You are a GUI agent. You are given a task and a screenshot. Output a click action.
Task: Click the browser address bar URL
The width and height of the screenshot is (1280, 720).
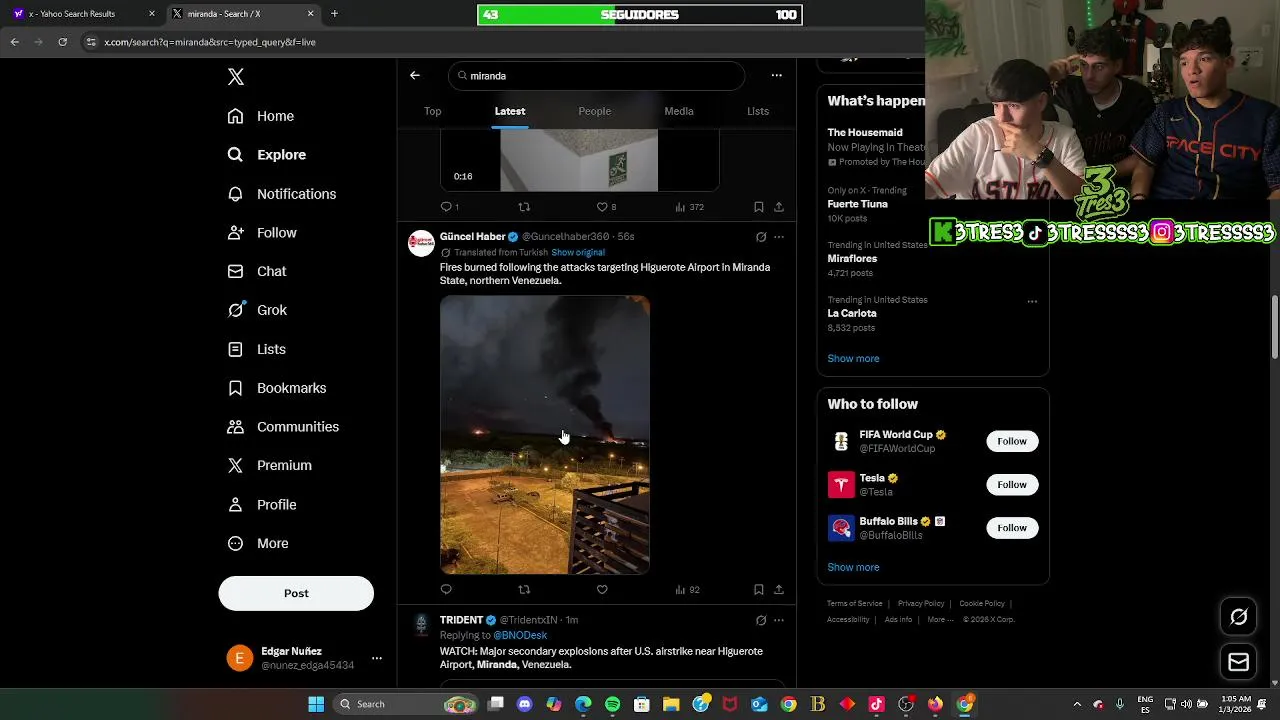(210, 42)
